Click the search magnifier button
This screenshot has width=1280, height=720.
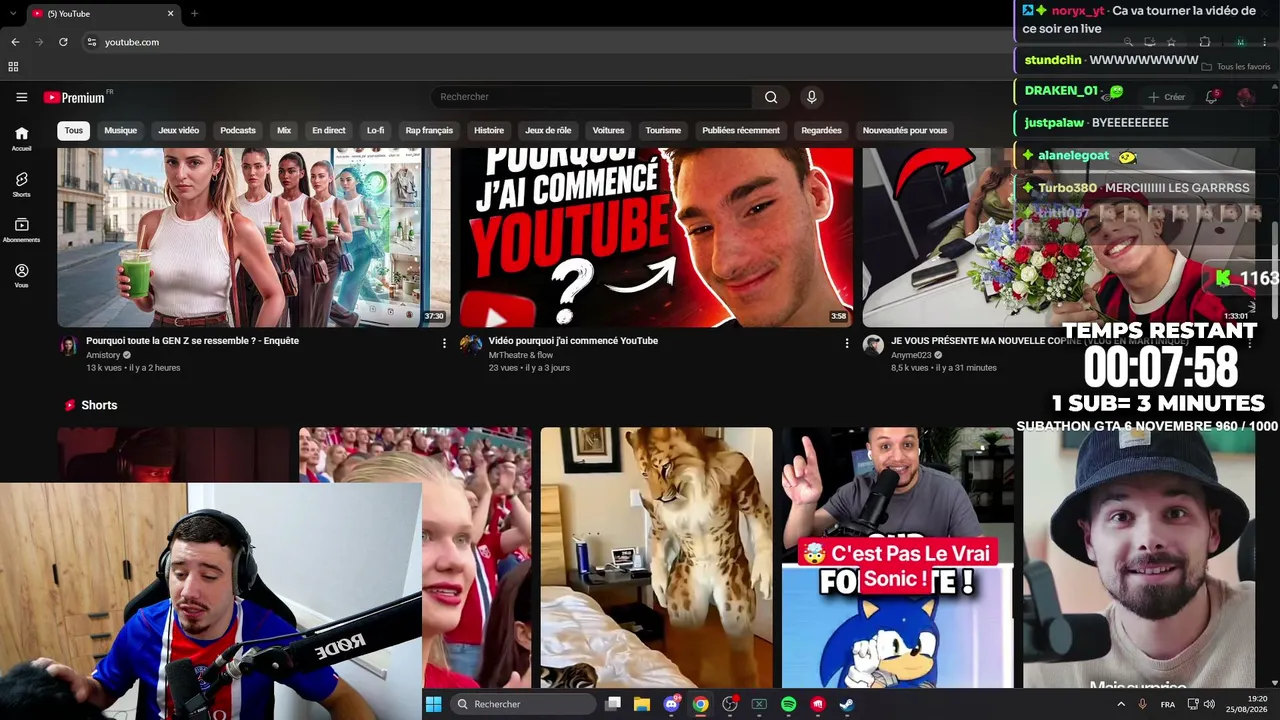[x=771, y=97]
